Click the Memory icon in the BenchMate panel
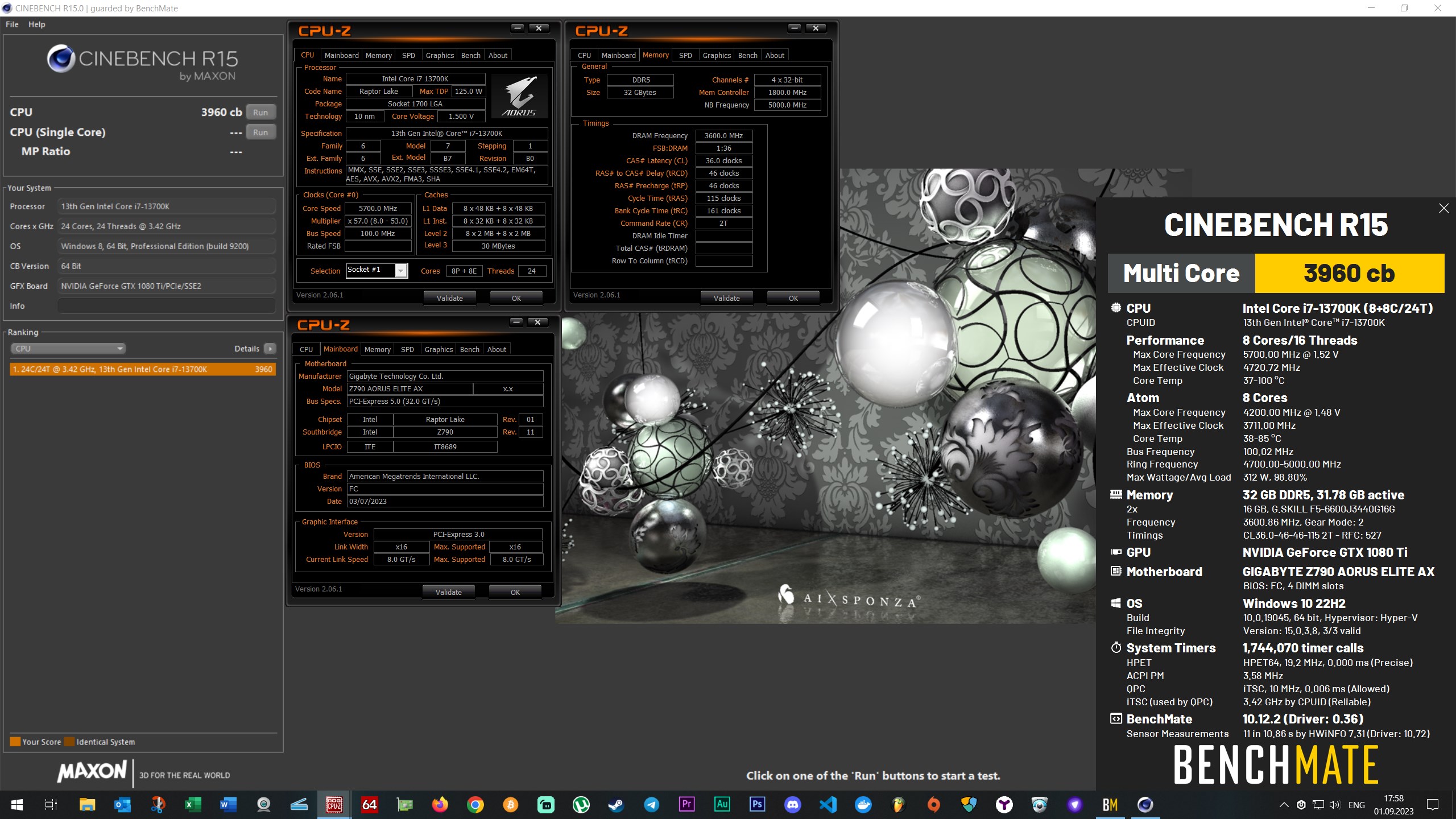The width and height of the screenshot is (1456, 819). tap(1116, 494)
